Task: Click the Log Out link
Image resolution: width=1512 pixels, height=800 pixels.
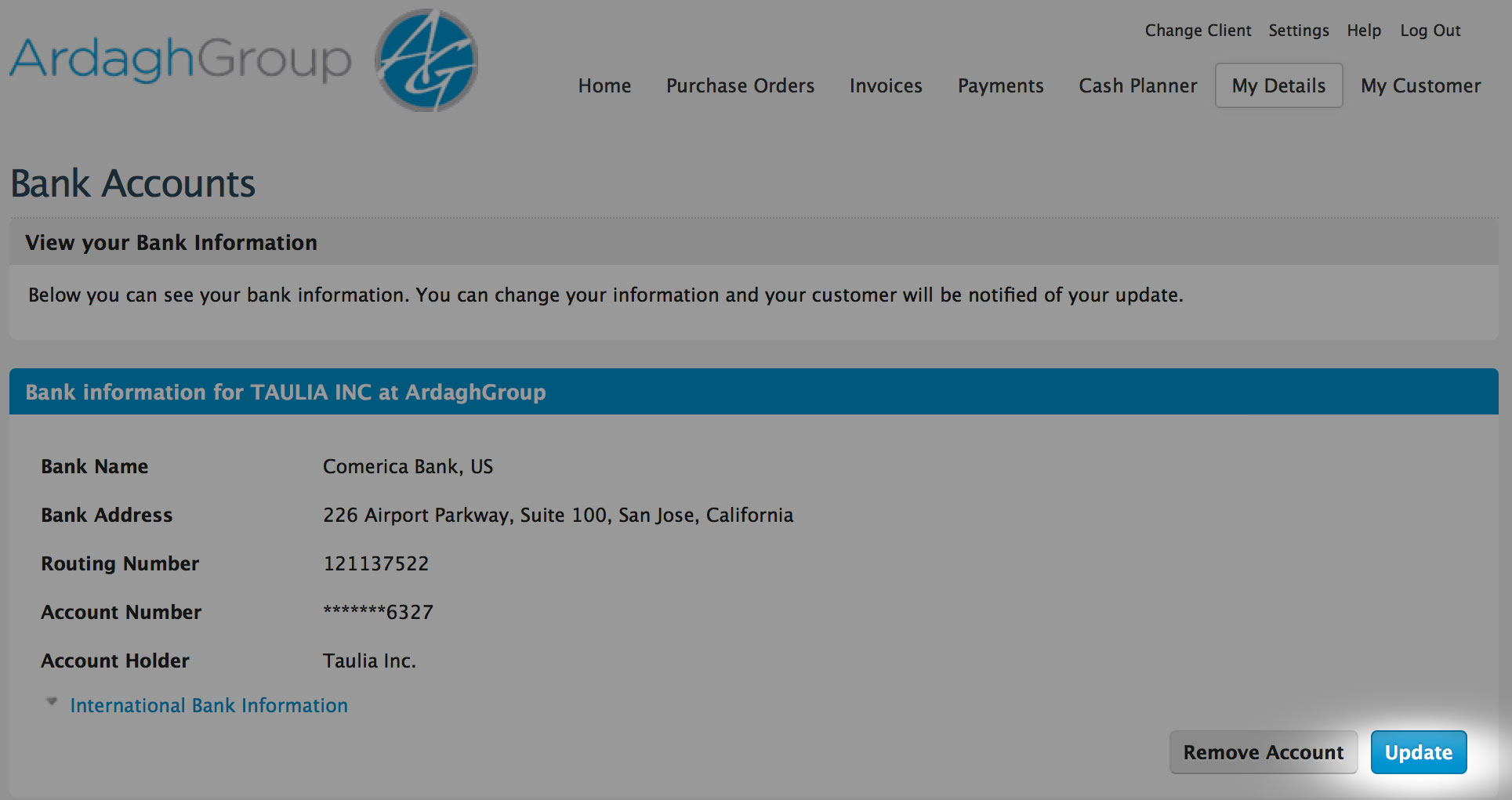Action: [1430, 31]
